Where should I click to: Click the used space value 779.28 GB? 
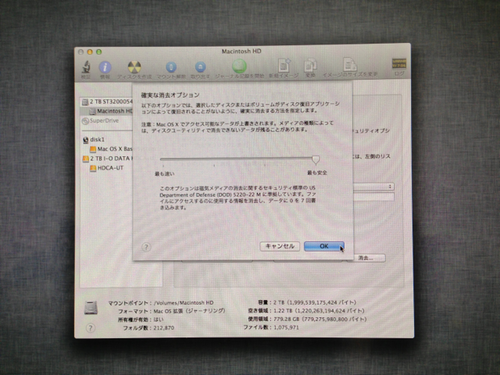click(286, 319)
